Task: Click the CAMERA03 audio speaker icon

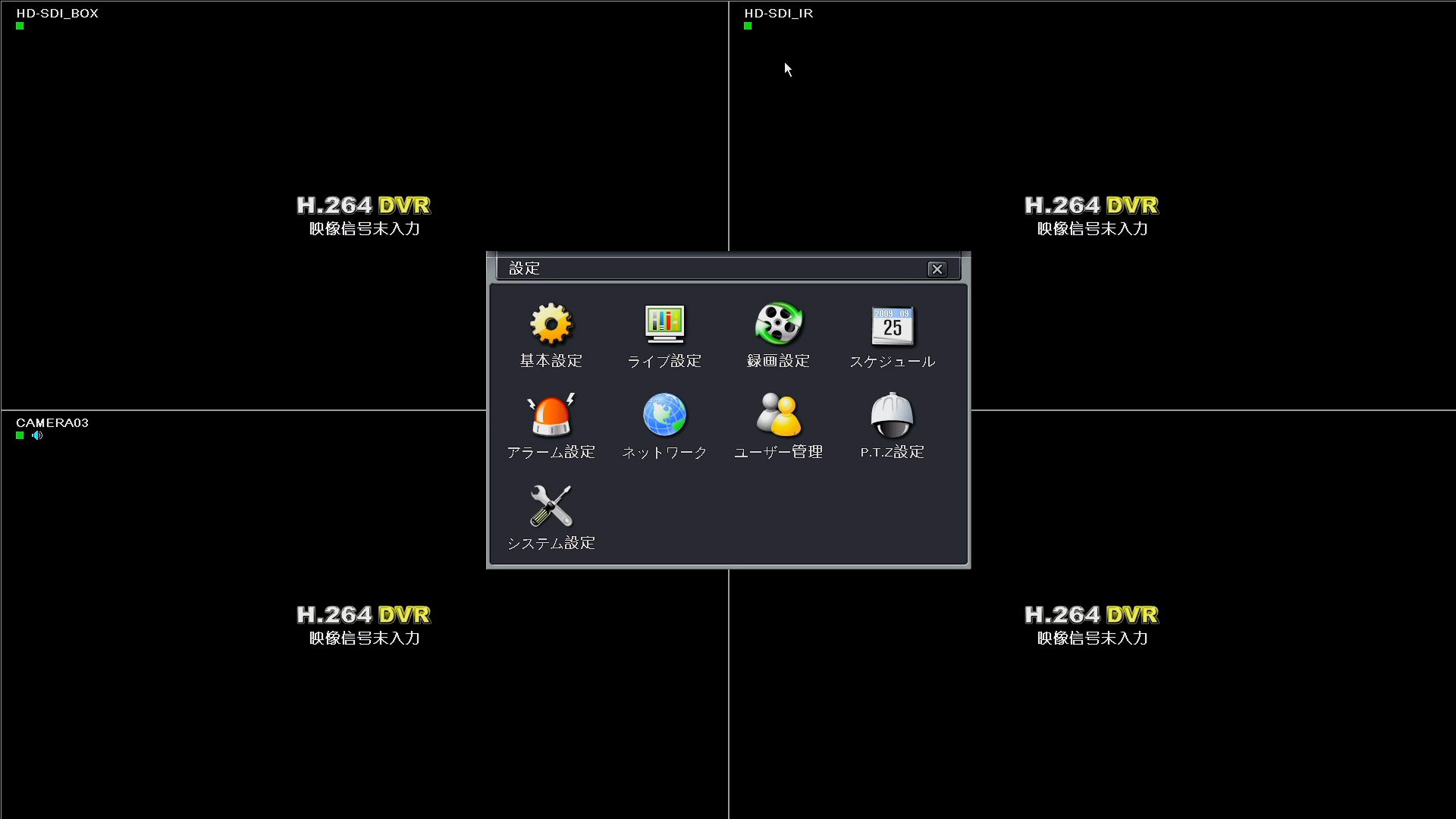Action: click(37, 435)
